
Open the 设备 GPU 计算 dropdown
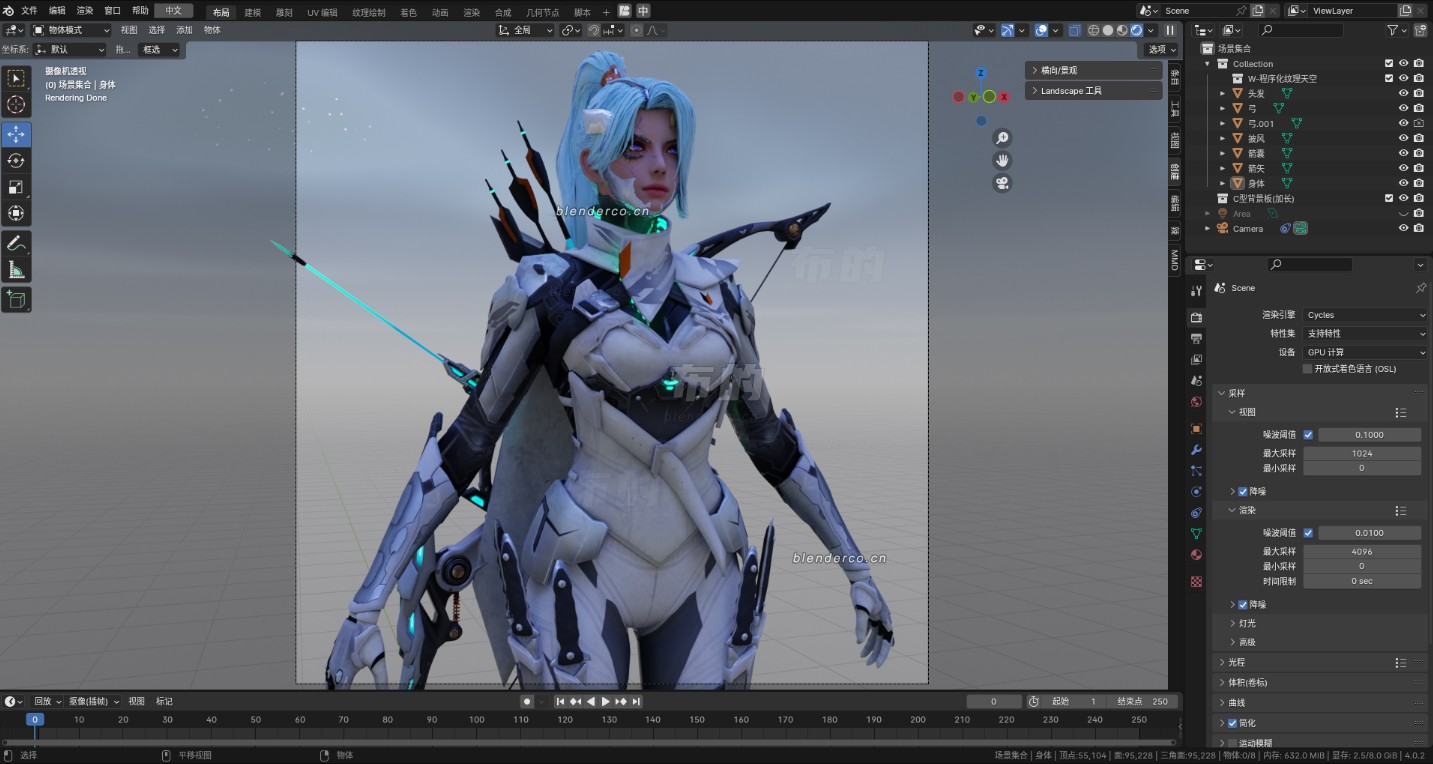click(1365, 352)
